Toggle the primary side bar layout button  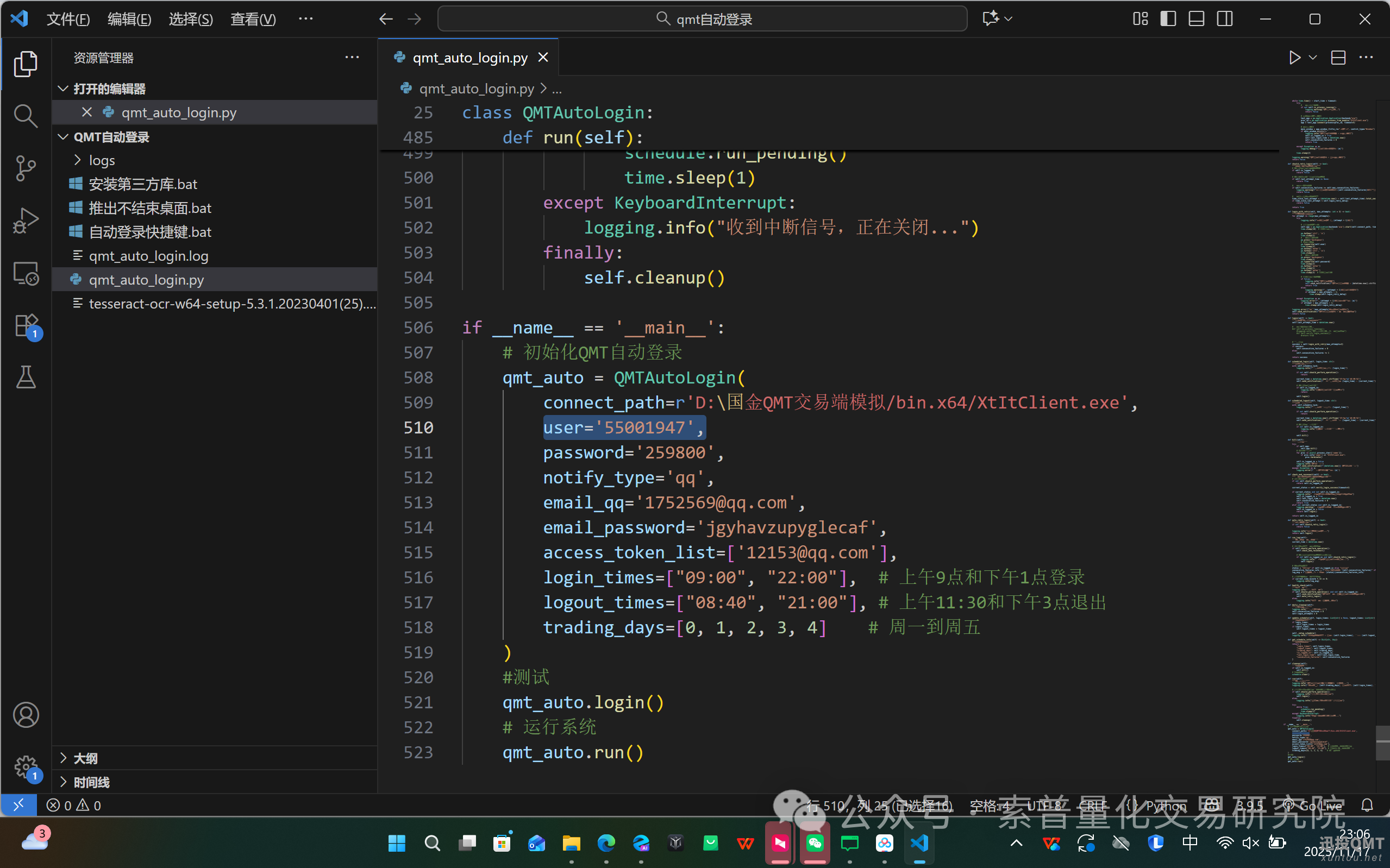(x=1168, y=19)
